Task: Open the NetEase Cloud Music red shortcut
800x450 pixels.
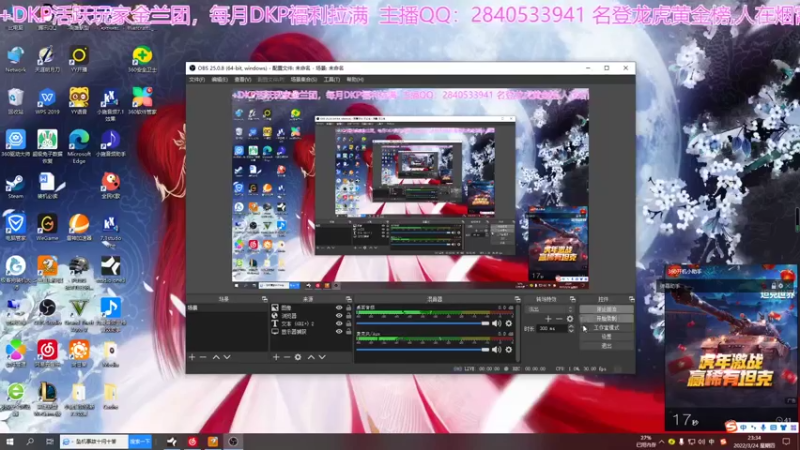Action: 47,354
